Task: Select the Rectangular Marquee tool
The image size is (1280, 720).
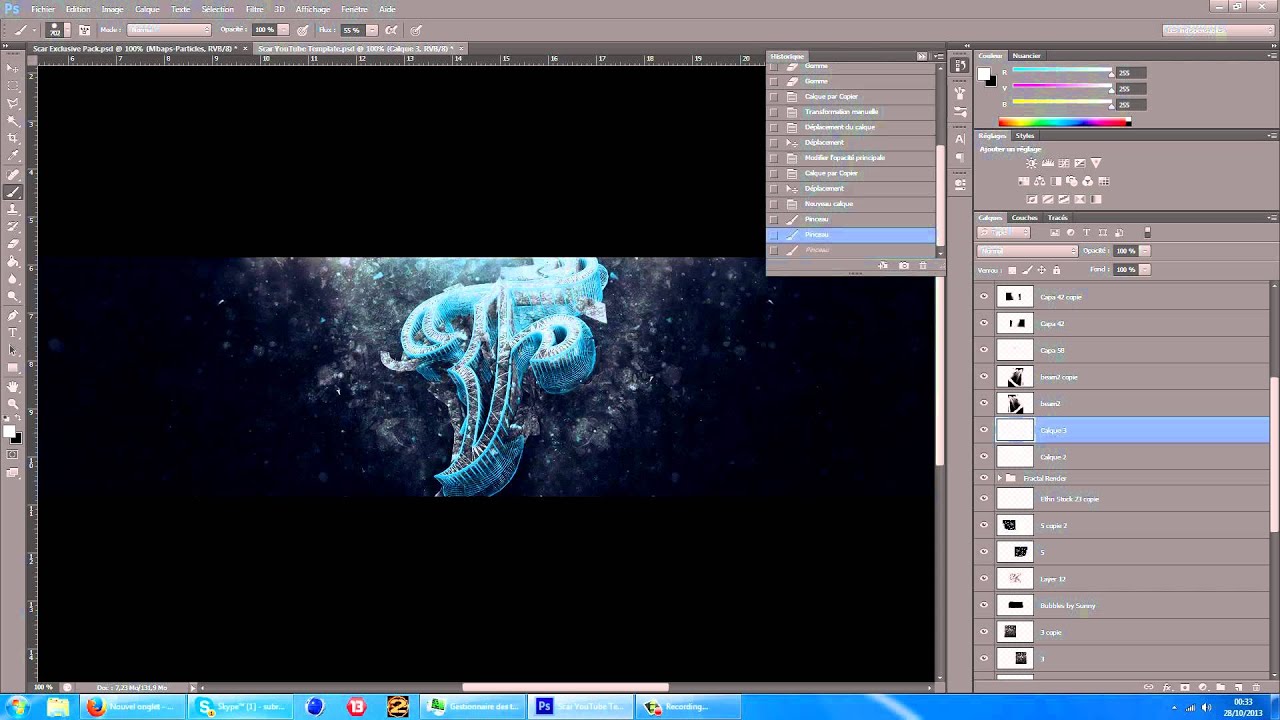Action: [x=13, y=85]
